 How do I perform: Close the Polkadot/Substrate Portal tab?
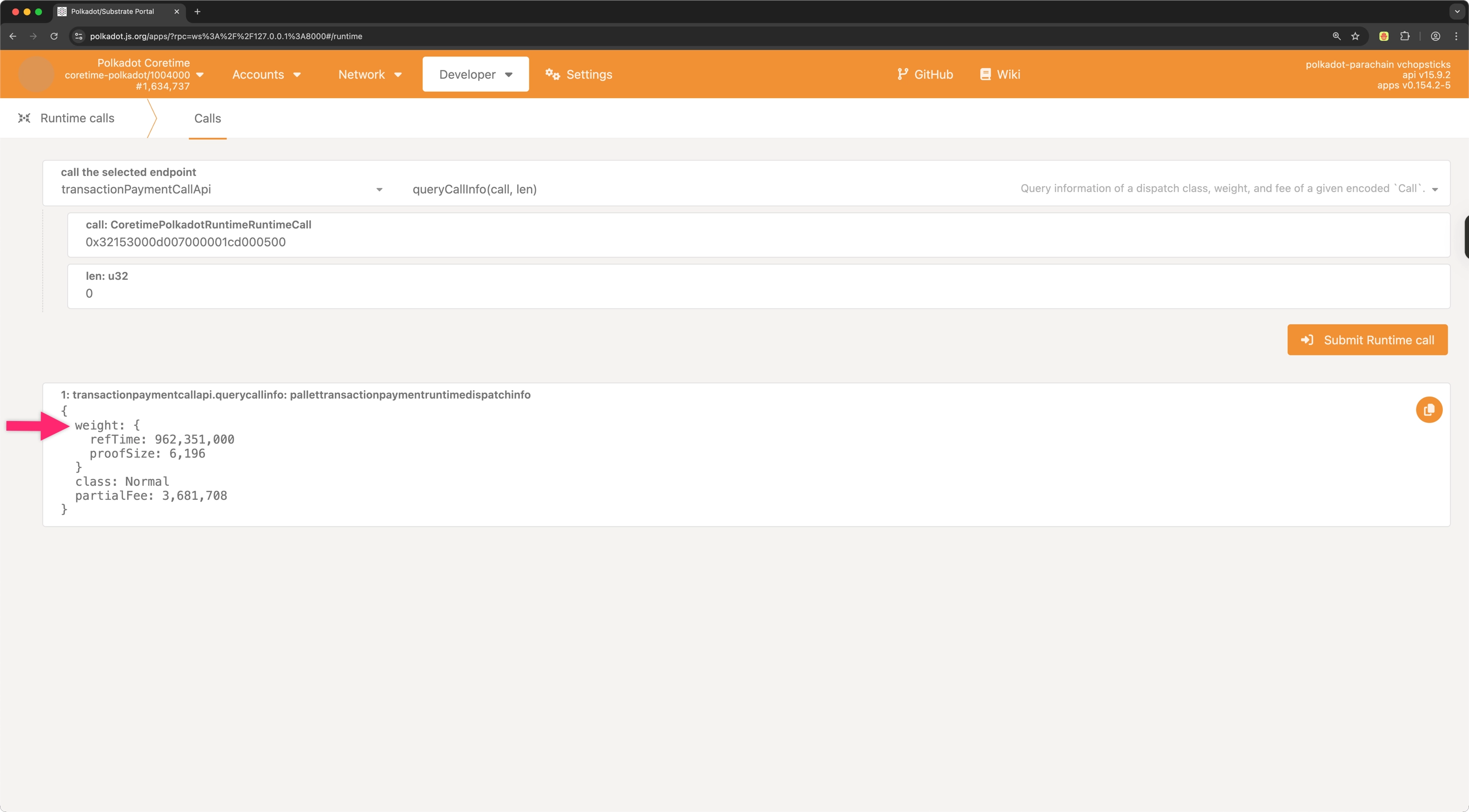176,11
